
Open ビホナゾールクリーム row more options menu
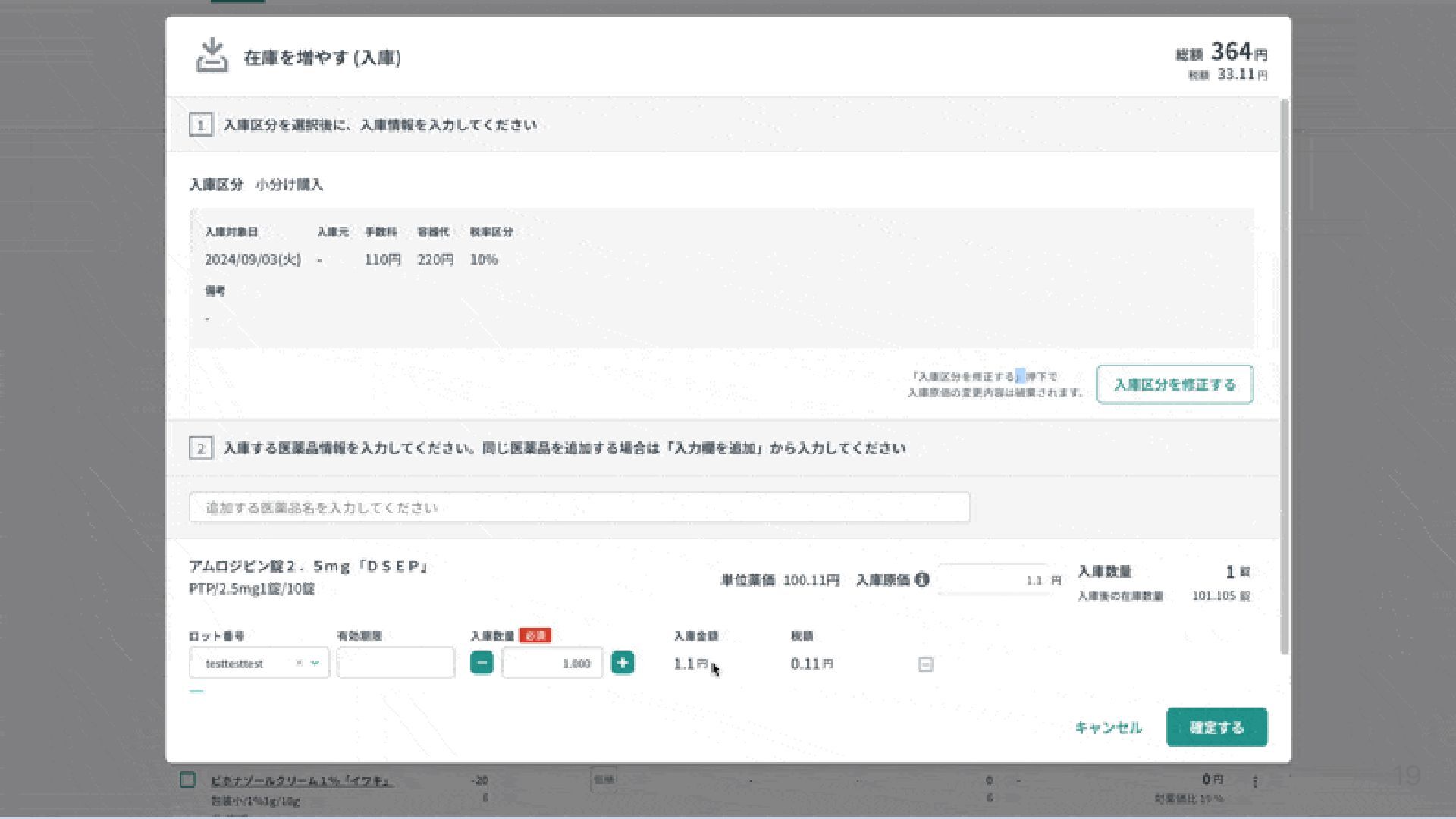[x=1255, y=781]
